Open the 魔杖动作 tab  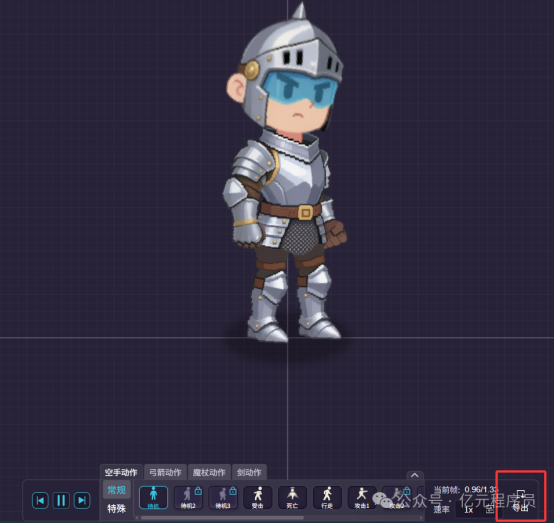point(209,472)
